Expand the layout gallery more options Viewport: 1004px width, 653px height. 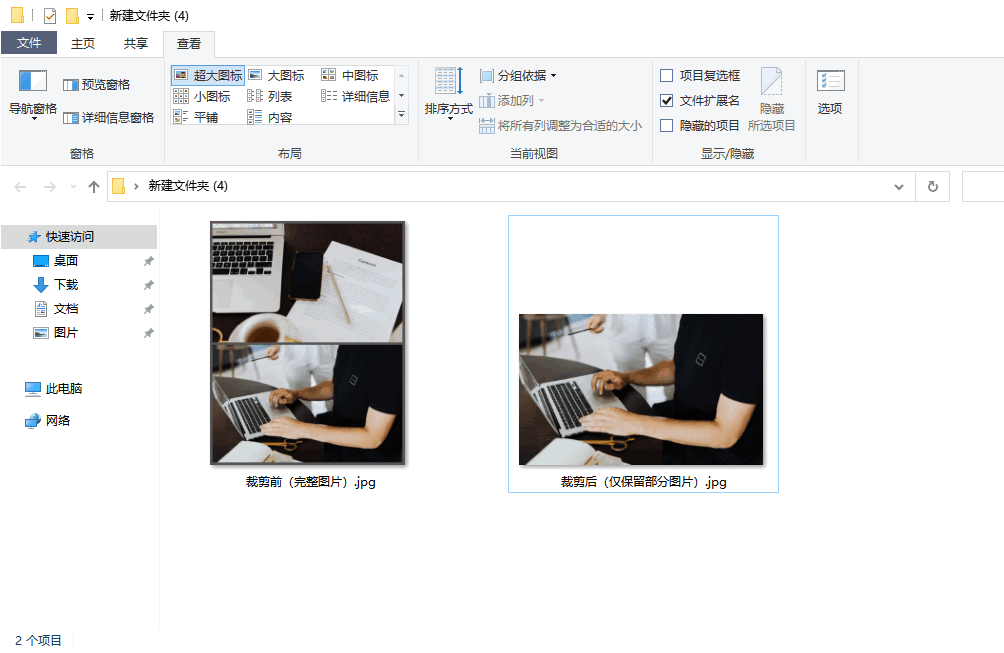pyautogui.click(x=401, y=115)
